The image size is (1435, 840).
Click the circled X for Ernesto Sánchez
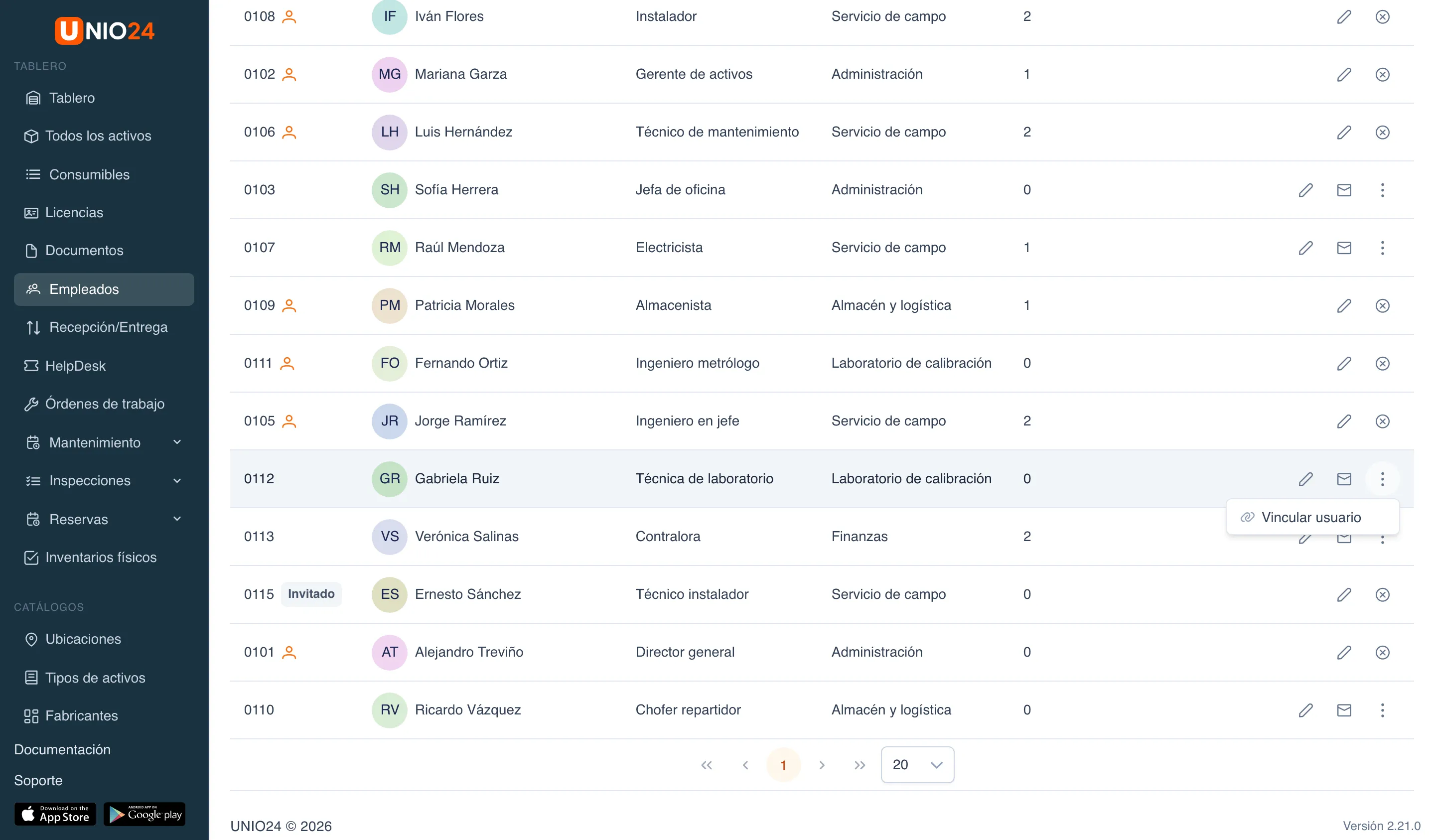(1382, 594)
